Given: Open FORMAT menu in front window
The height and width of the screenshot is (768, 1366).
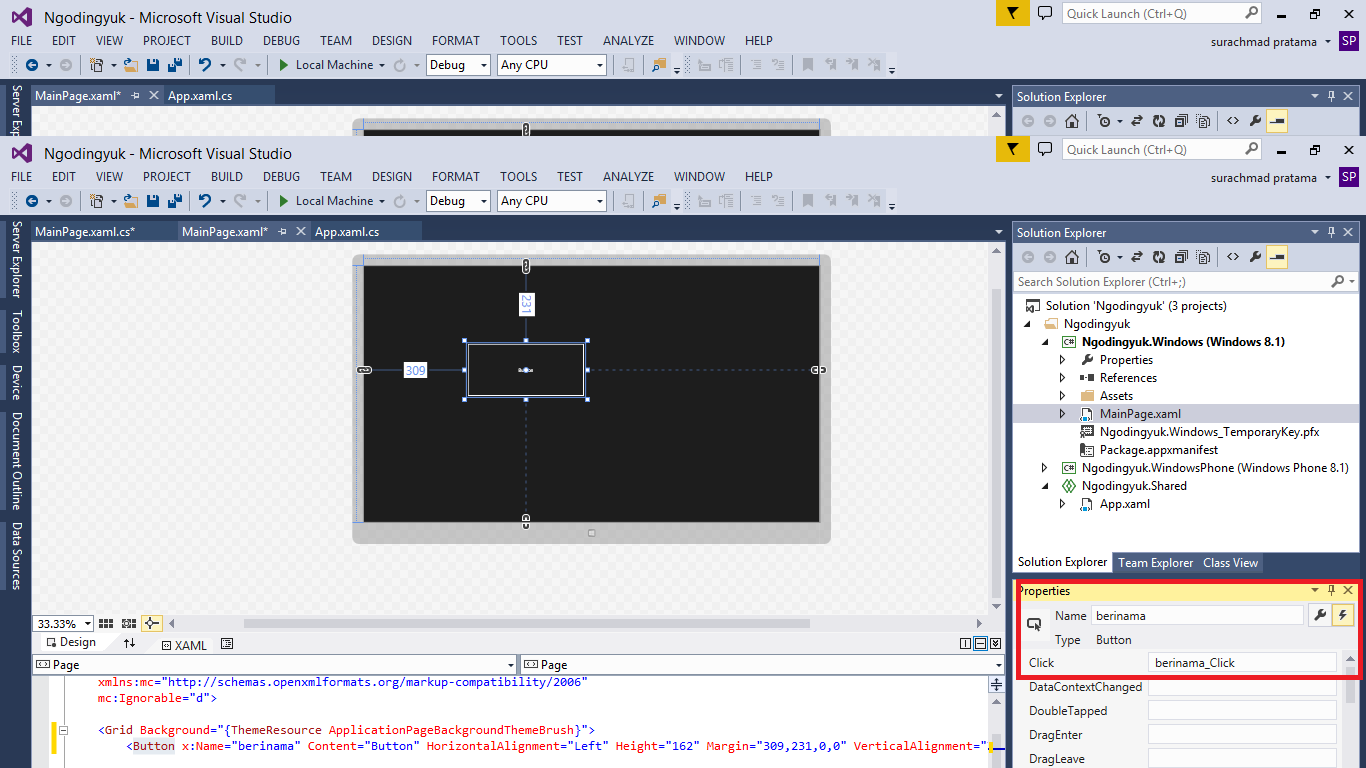Looking at the screenshot, I should pos(456,177).
